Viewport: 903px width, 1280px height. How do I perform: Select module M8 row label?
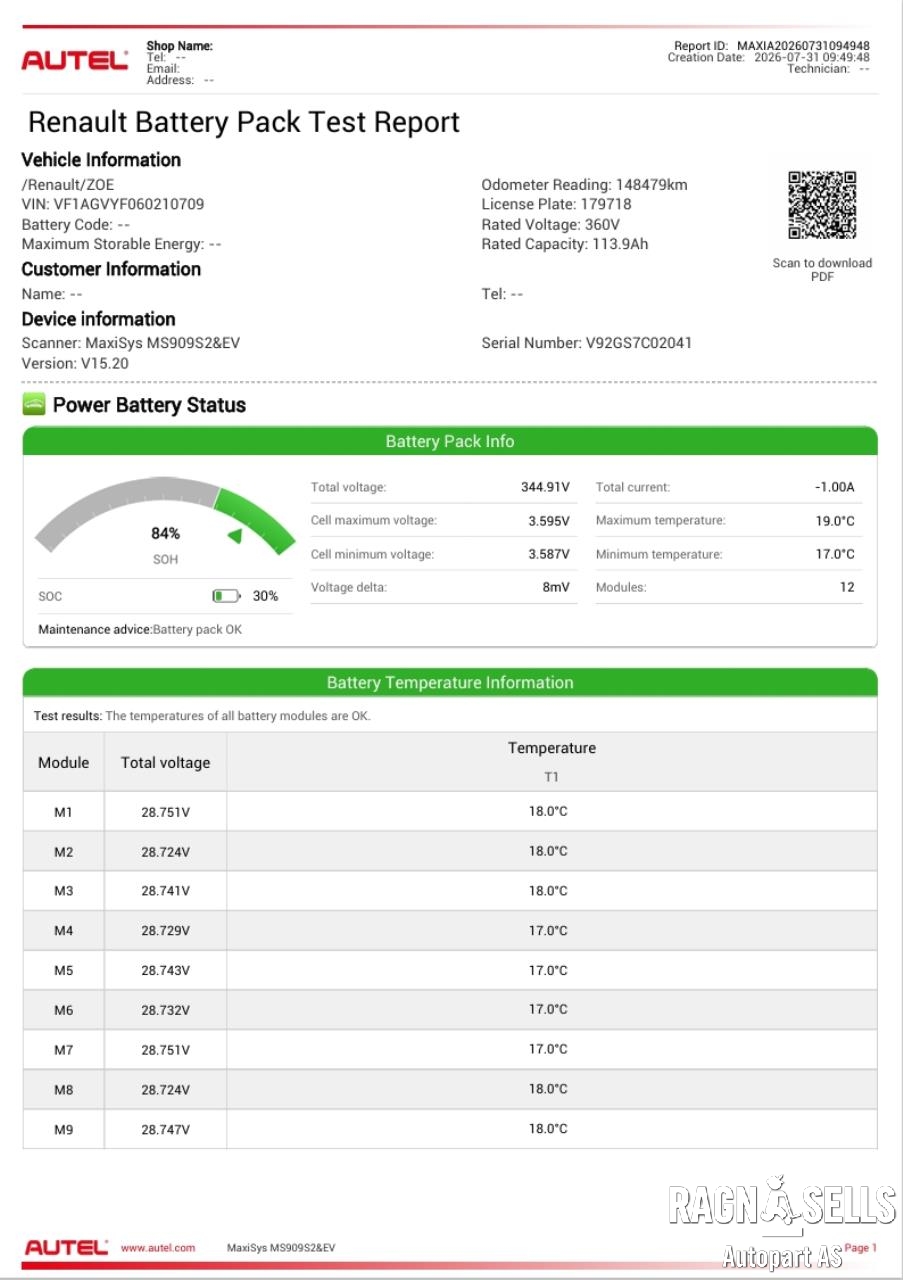[64, 1090]
